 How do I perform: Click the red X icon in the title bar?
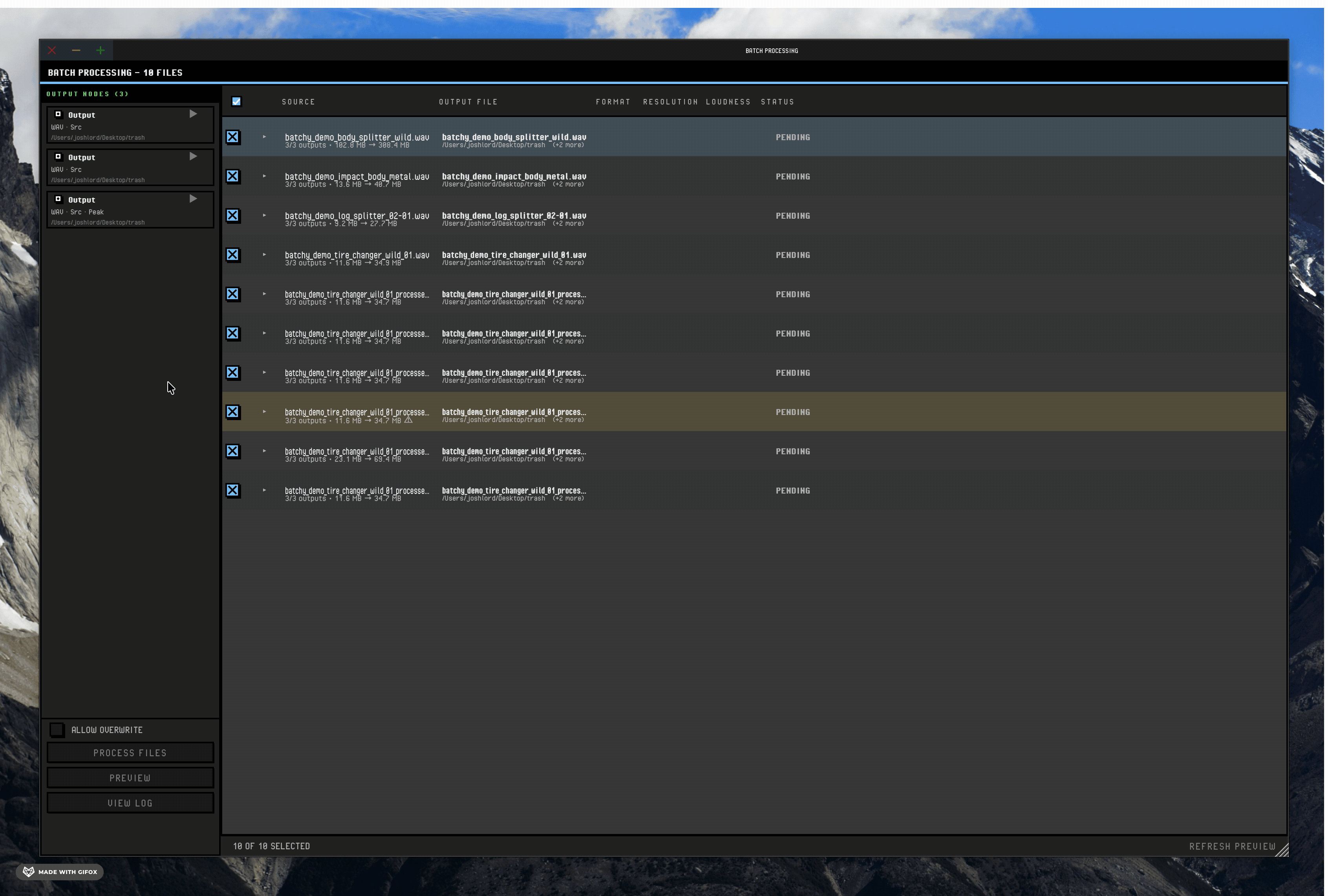coord(51,50)
